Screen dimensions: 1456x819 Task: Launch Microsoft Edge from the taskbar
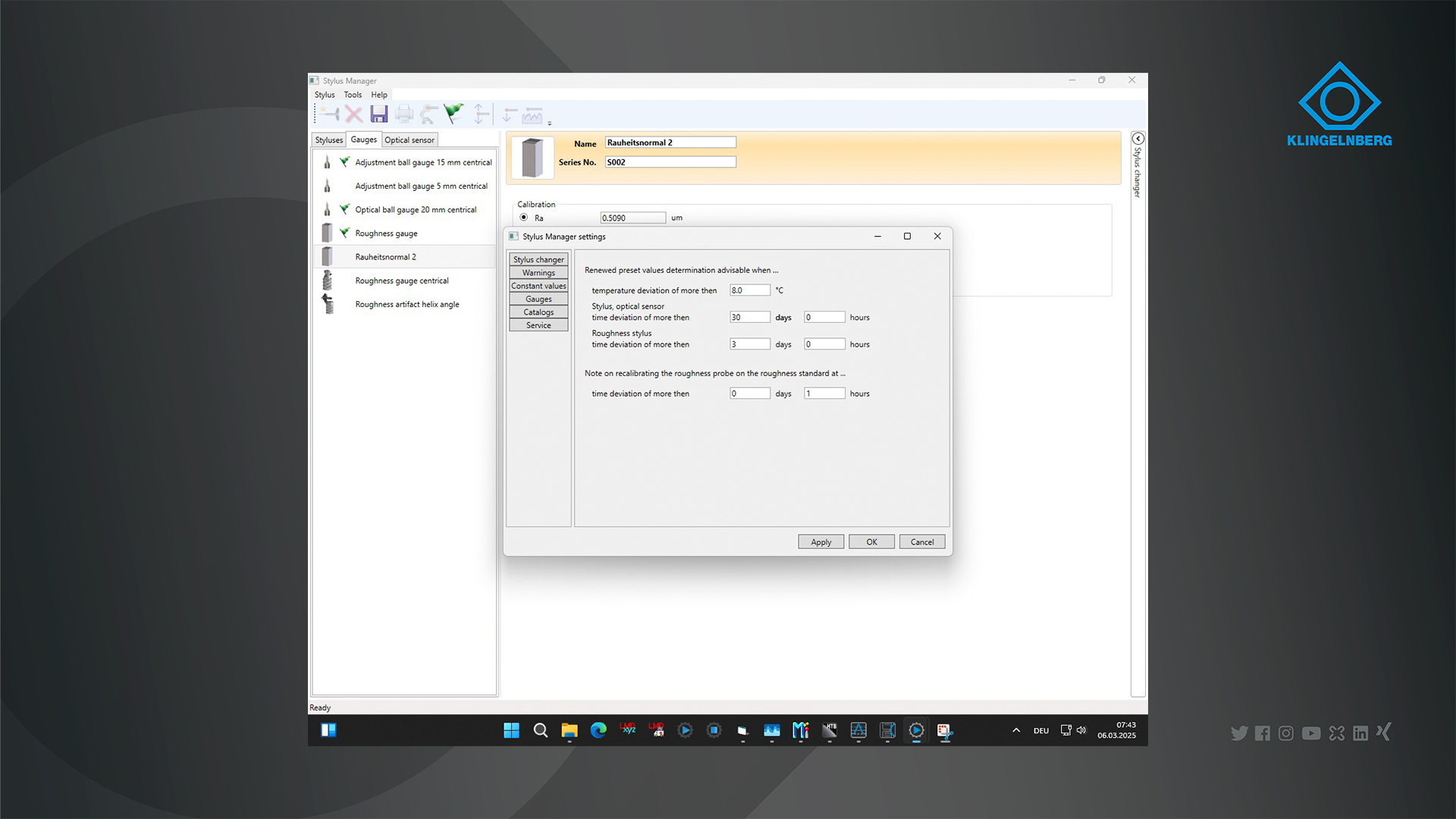tap(598, 730)
